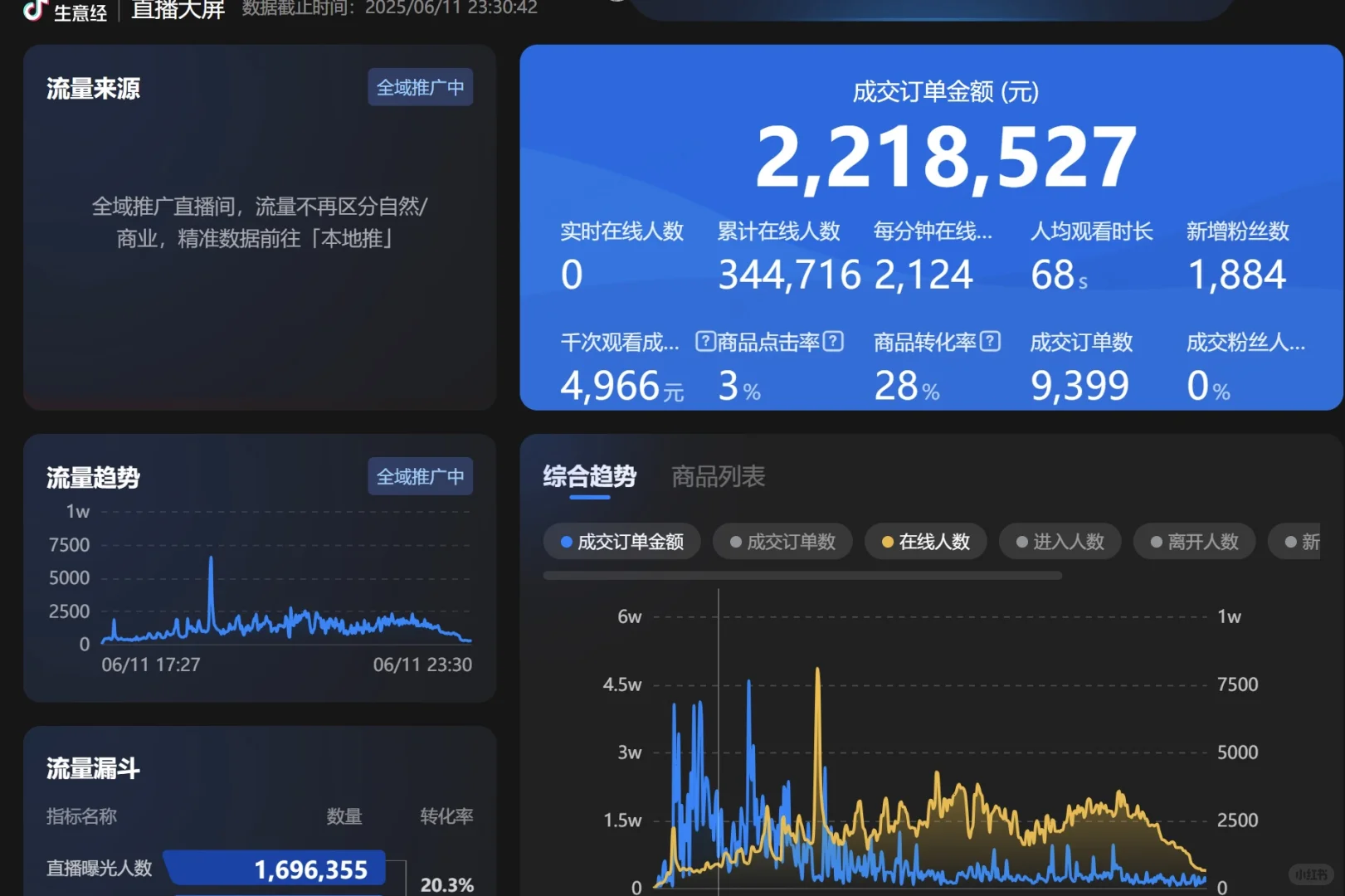Click the 1,696,355 exposure bar in funnel
This screenshot has height=896, width=1345.
[x=276, y=869]
